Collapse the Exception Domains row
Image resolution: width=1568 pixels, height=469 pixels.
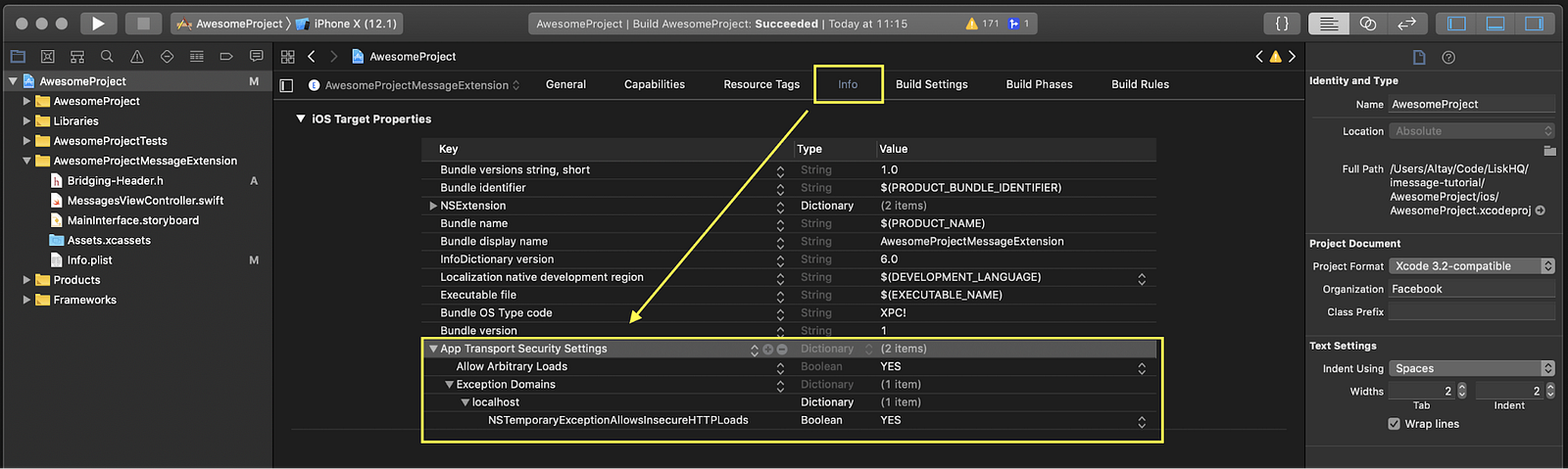pyautogui.click(x=450, y=385)
